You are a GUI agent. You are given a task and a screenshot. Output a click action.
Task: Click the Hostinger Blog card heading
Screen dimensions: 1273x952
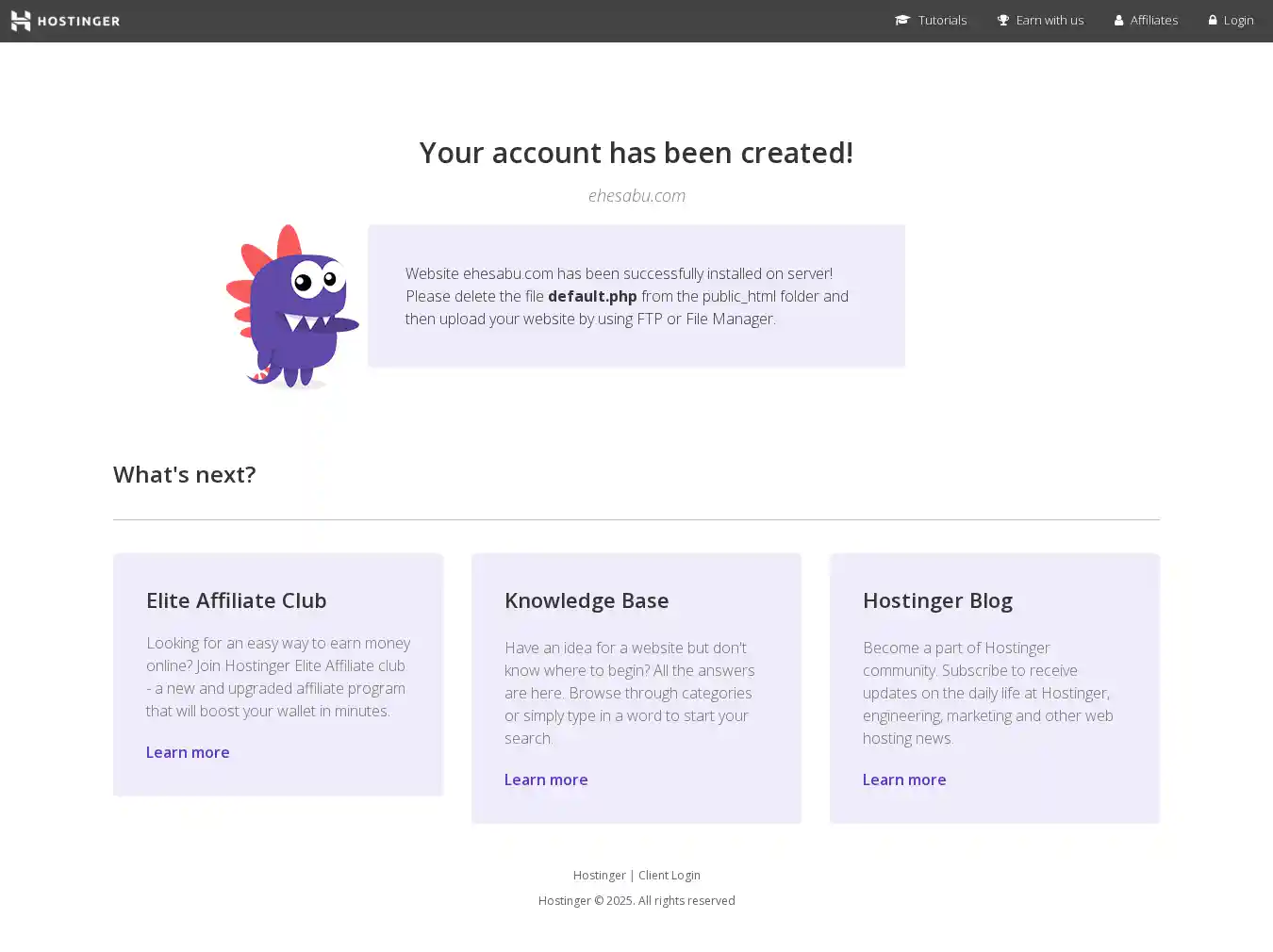[x=937, y=600]
